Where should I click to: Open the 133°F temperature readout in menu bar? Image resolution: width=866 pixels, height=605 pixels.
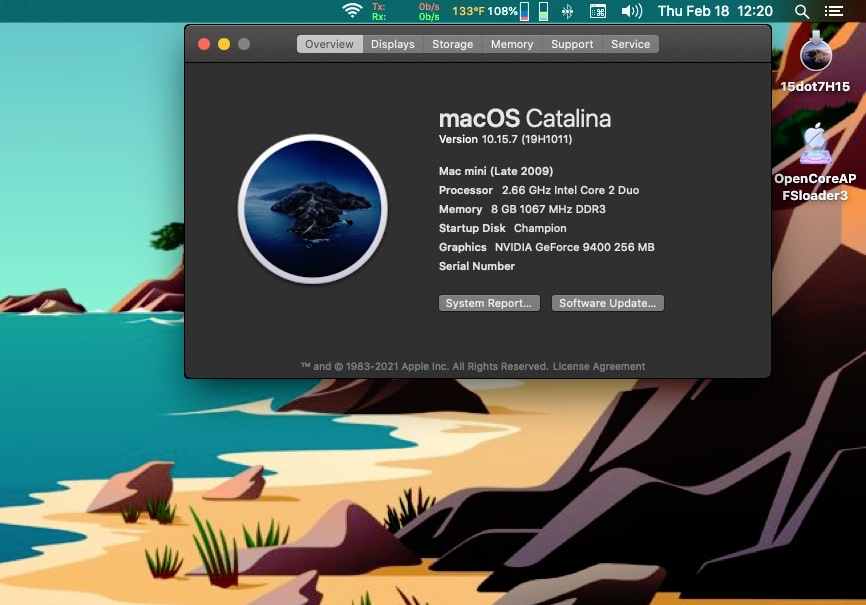click(x=468, y=11)
